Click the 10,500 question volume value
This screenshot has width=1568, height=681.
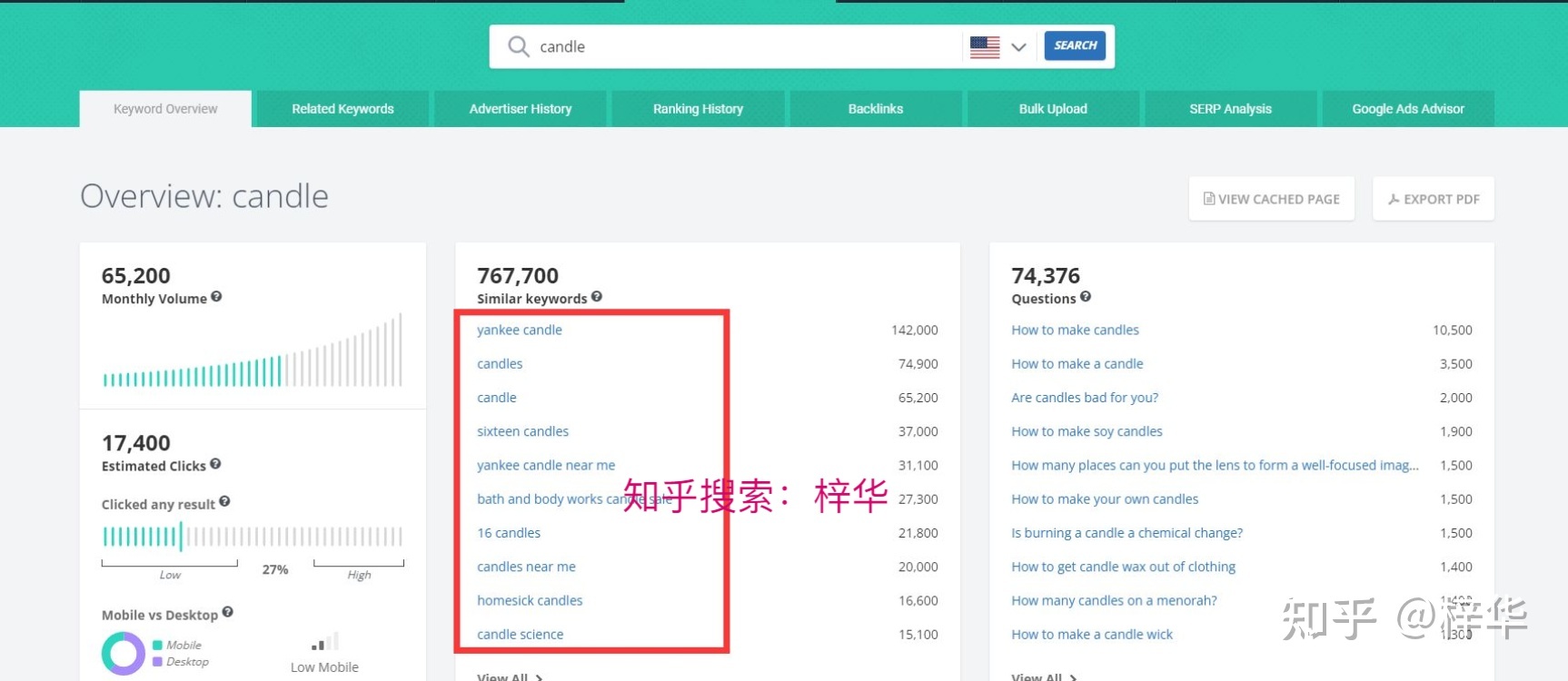pyautogui.click(x=1452, y=330)
